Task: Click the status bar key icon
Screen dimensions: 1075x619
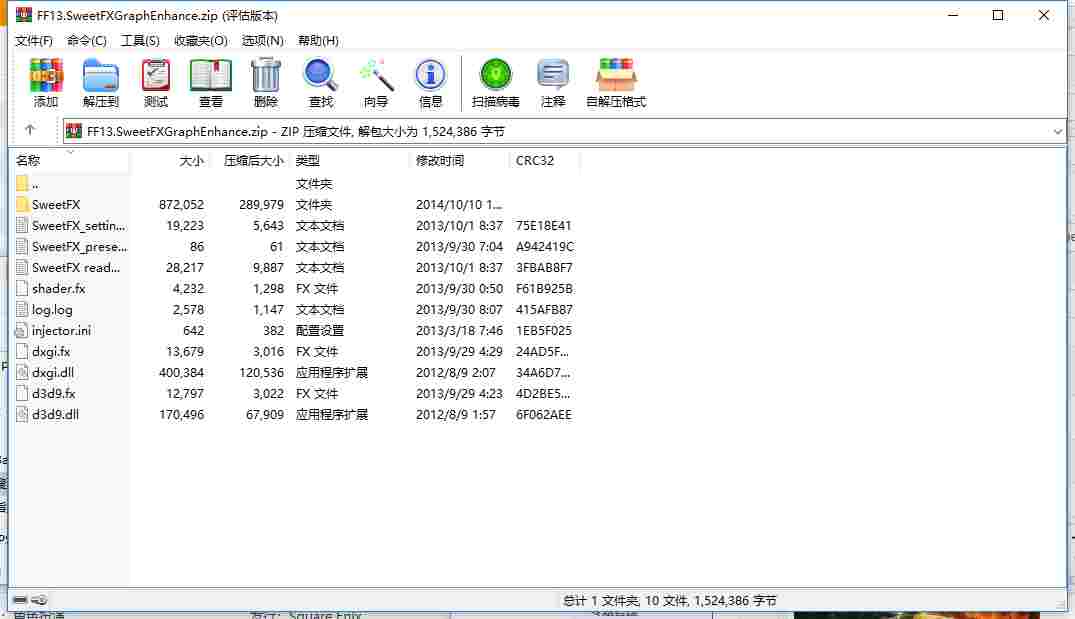Action: (40, 600)
